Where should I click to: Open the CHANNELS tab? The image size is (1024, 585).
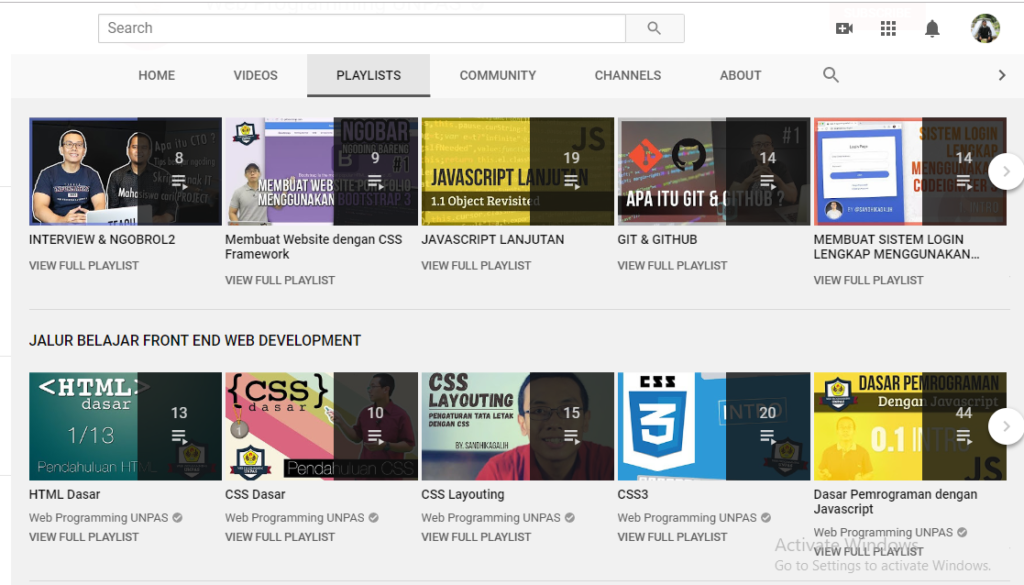click(x=628, y=75)
